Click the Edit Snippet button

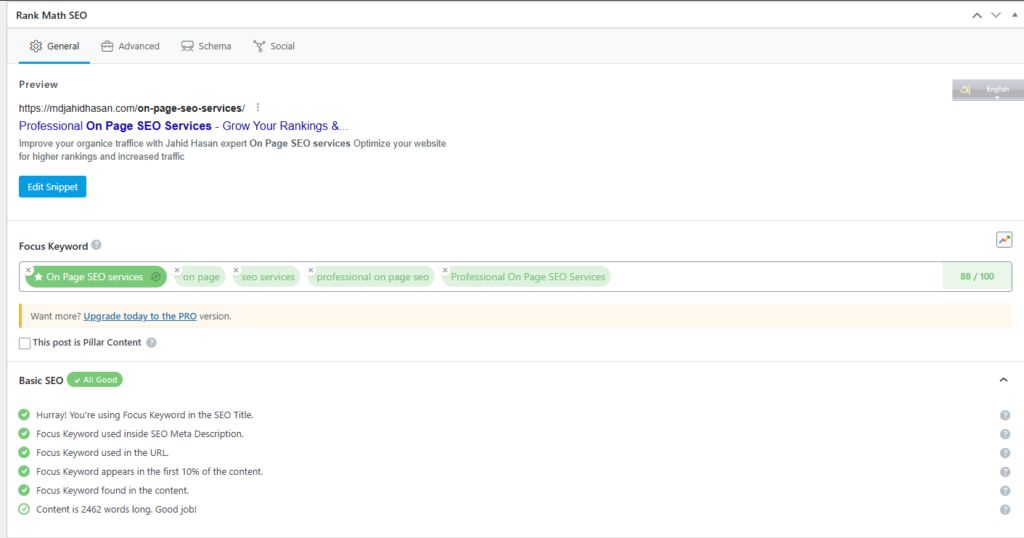pos(52,187)
